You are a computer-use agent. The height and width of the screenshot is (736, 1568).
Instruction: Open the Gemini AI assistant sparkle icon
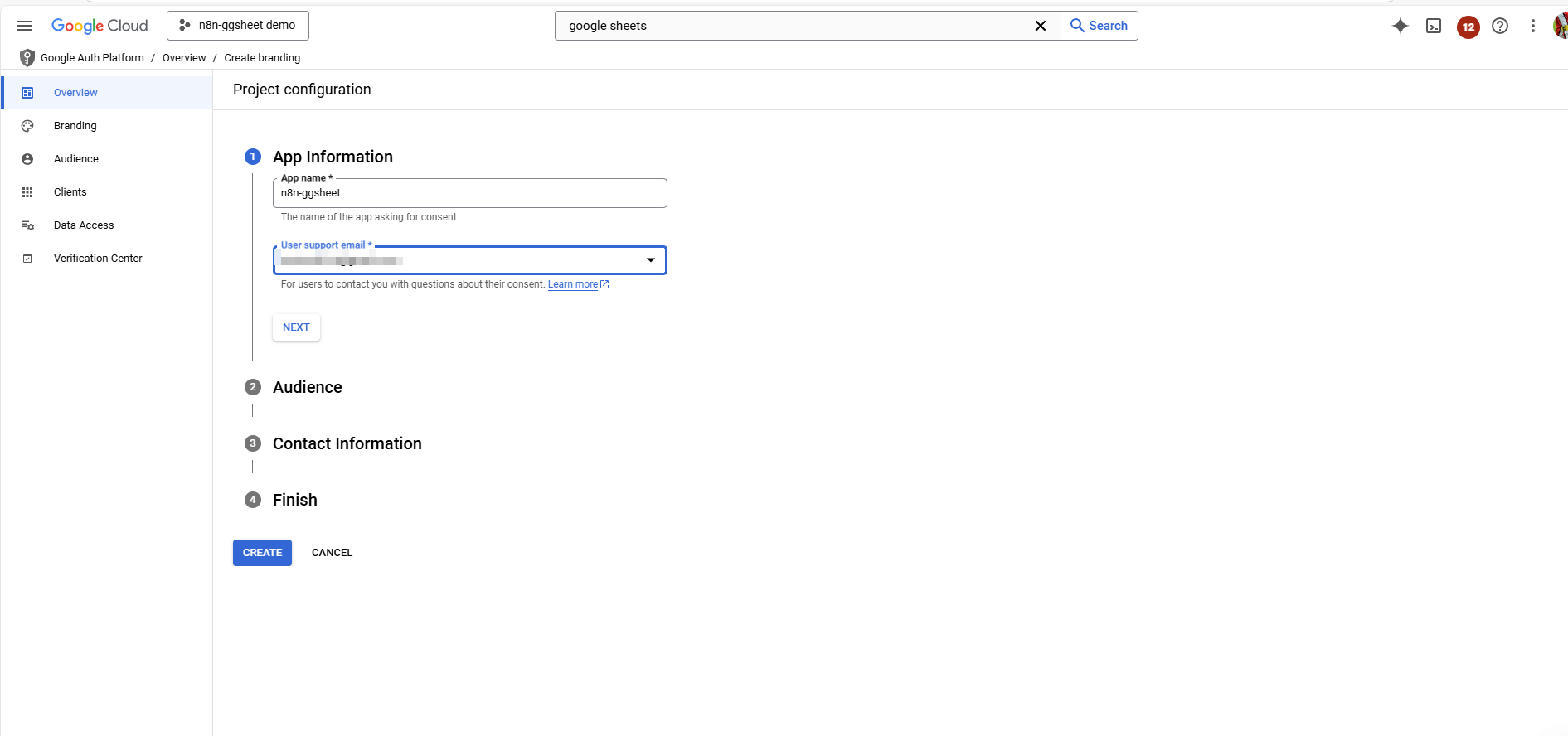pyautogui.click(x=1401, y=26)
